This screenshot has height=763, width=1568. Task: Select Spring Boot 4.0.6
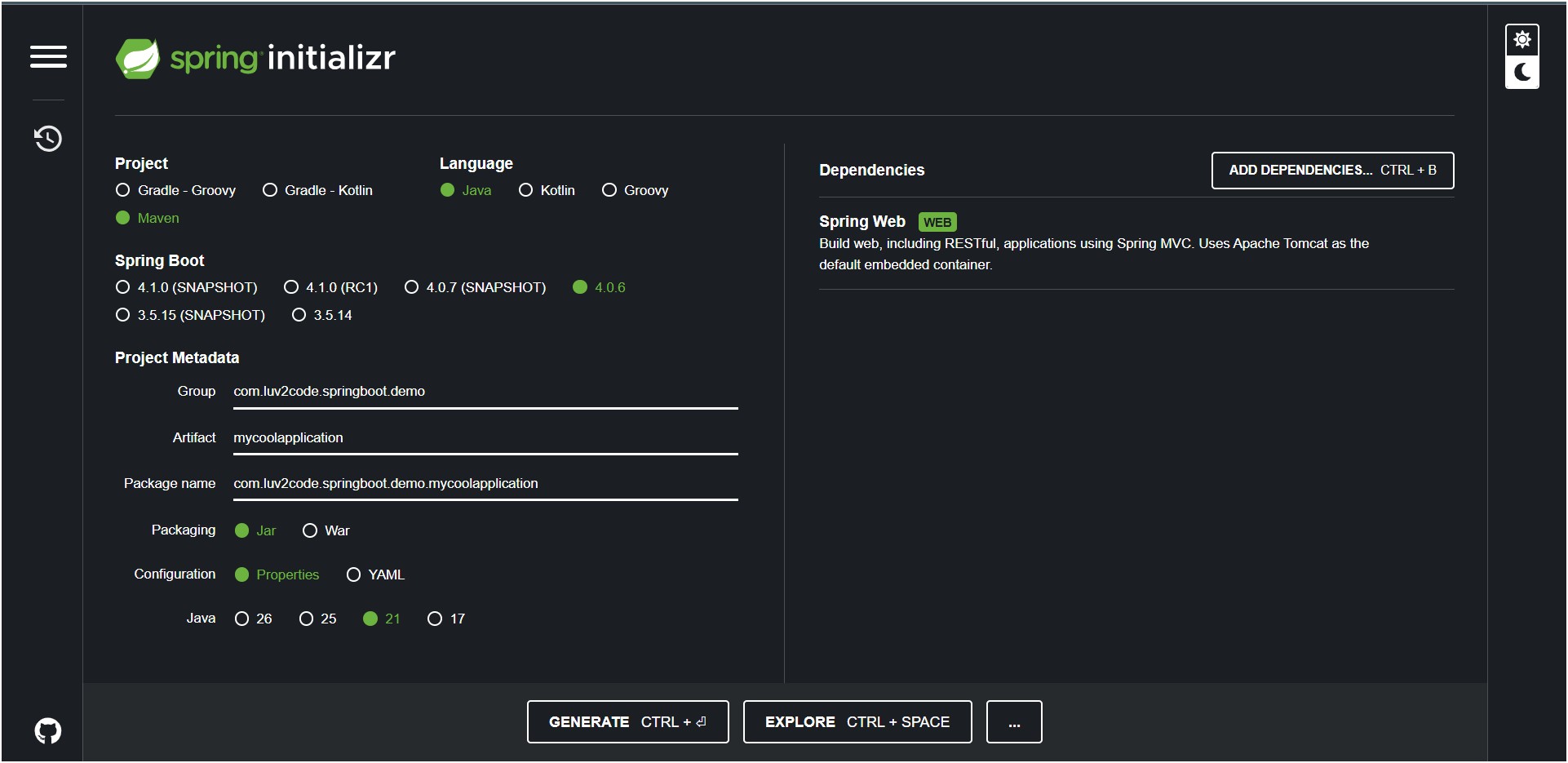[600, 287]
